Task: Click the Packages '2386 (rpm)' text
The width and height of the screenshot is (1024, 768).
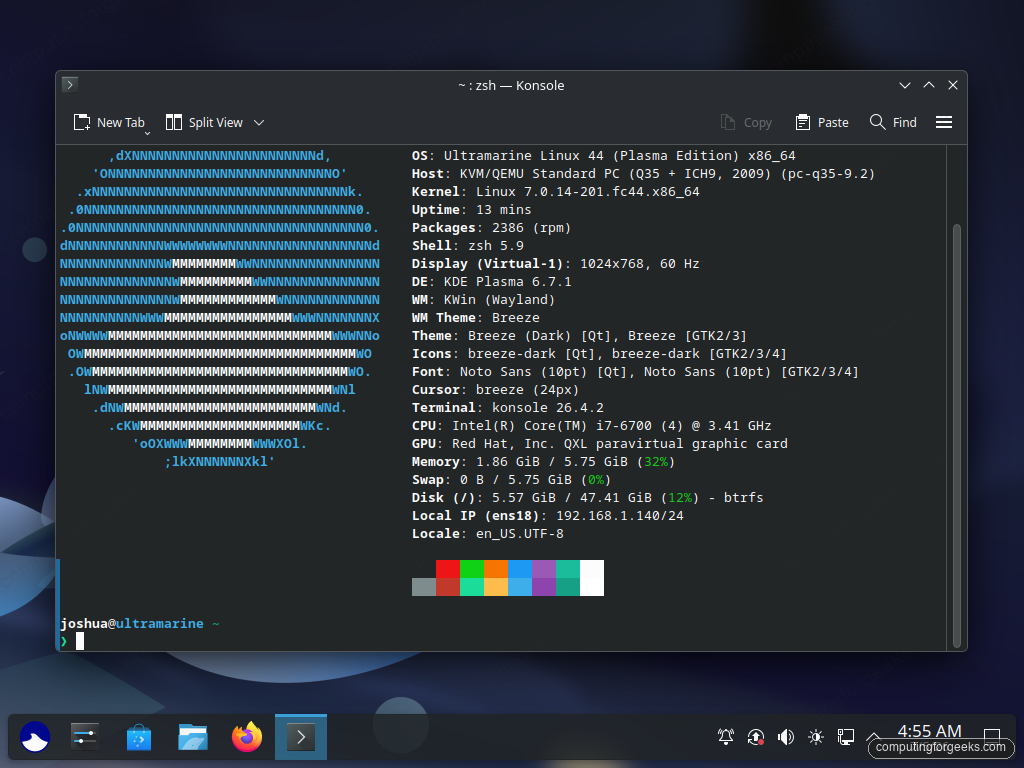Action: tap(532, 228)
